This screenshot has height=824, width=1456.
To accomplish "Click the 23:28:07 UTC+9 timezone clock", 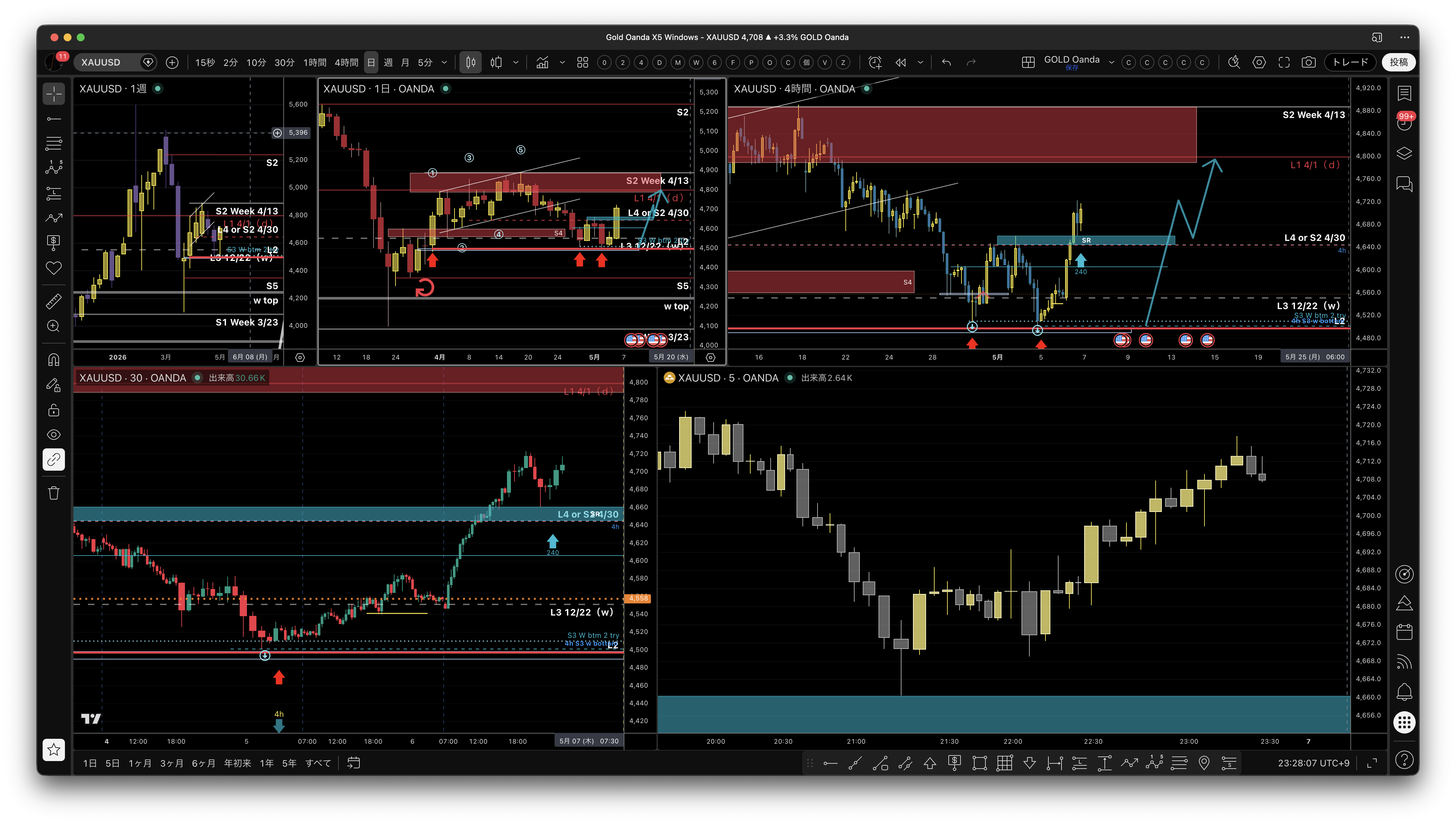I will coord(1313,763).
